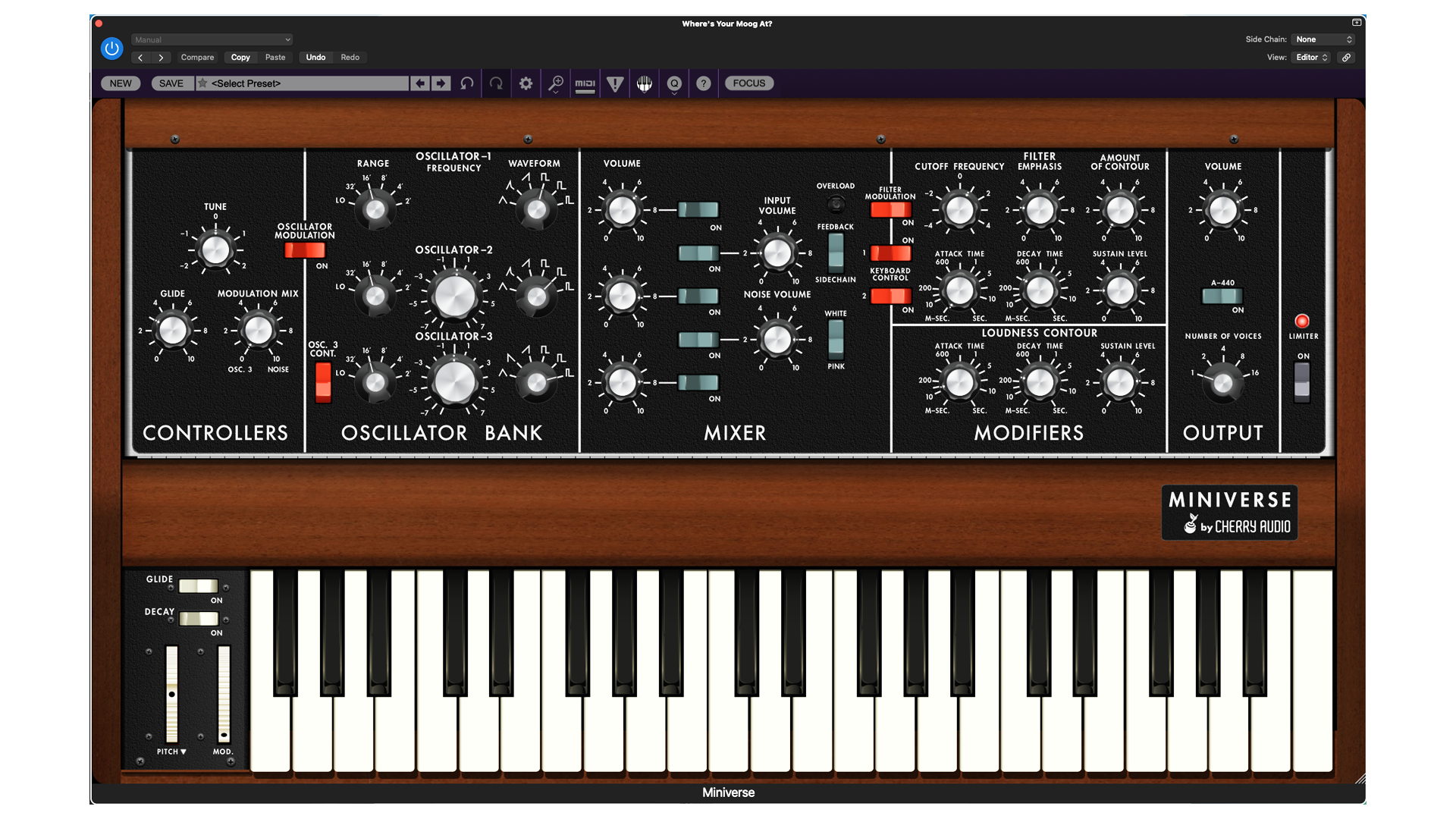The image size is (1456, 819).
Task: Click the Q oversampling quality icon
Action: click(674, 83)
